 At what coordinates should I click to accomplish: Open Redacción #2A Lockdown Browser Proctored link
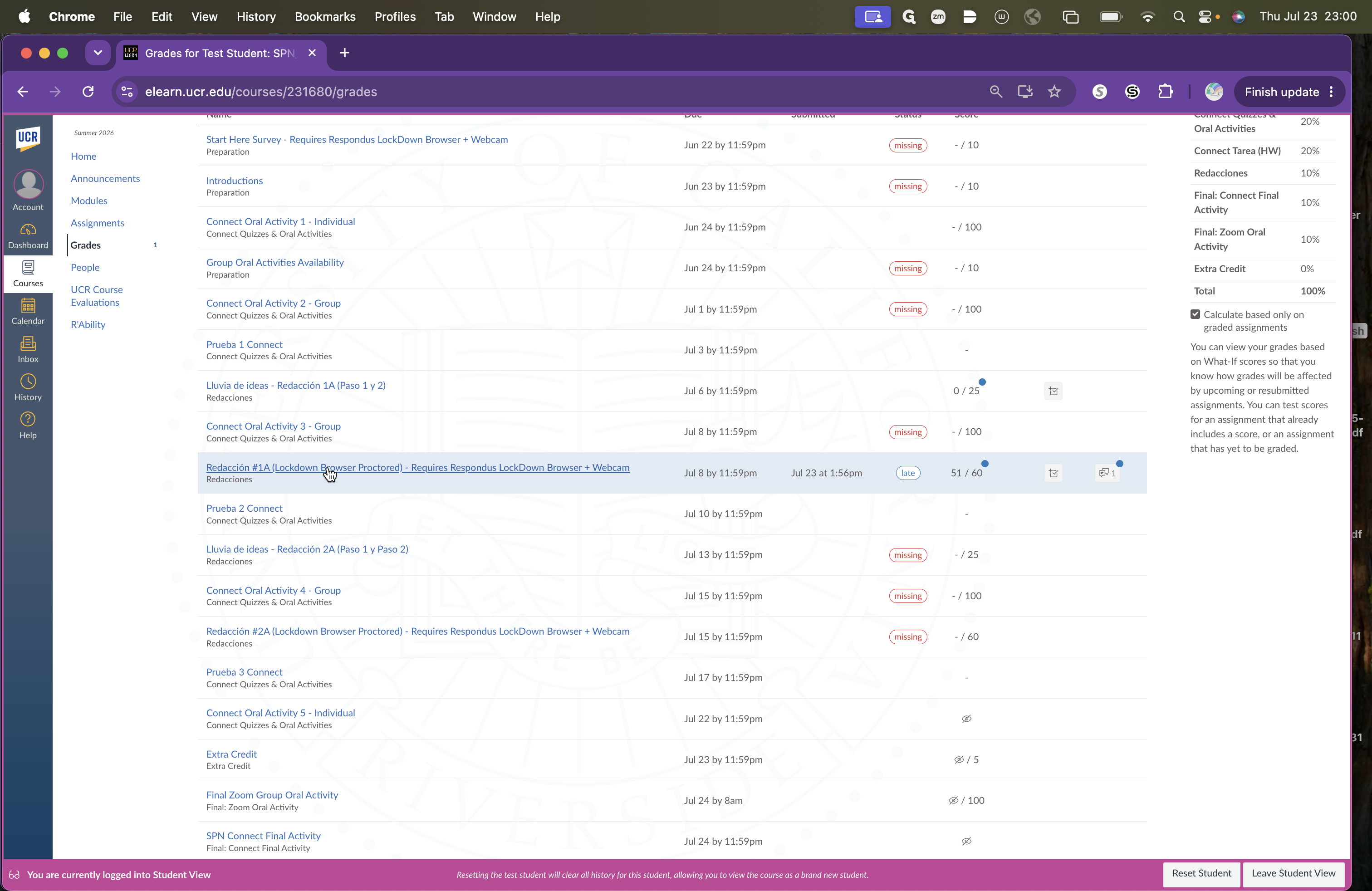[418, 631]
